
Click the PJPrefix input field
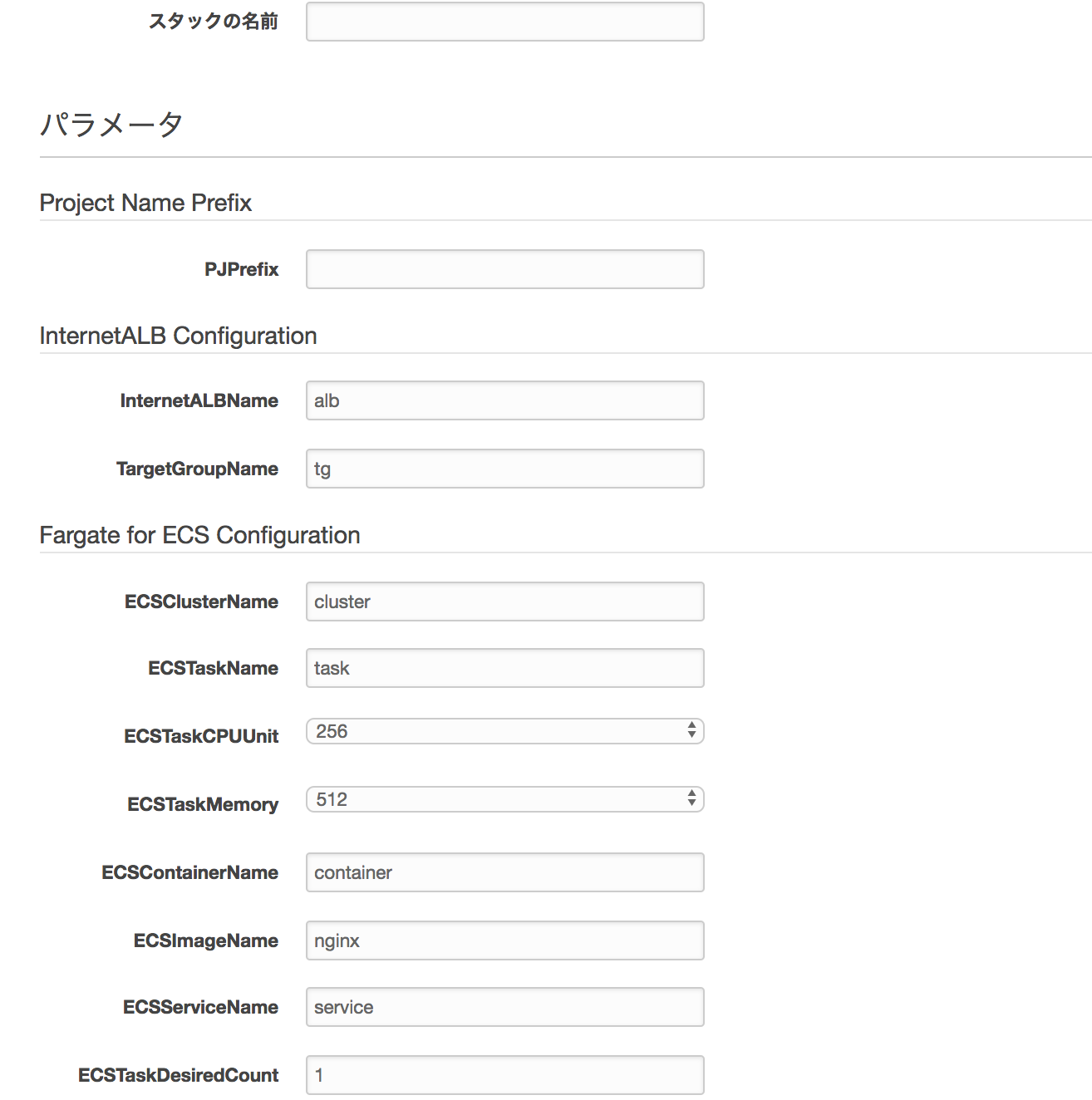pyautogui.click(x=504, y=268)
